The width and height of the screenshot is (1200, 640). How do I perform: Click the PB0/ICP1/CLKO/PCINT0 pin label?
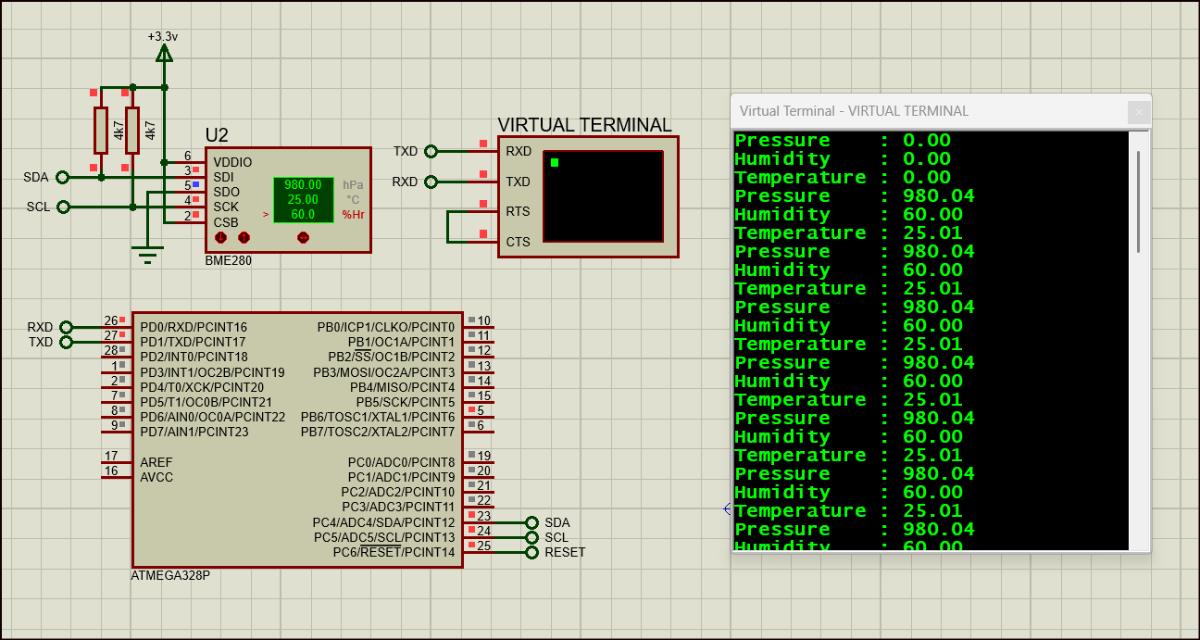pyautogui.click(x=386, y=327)
